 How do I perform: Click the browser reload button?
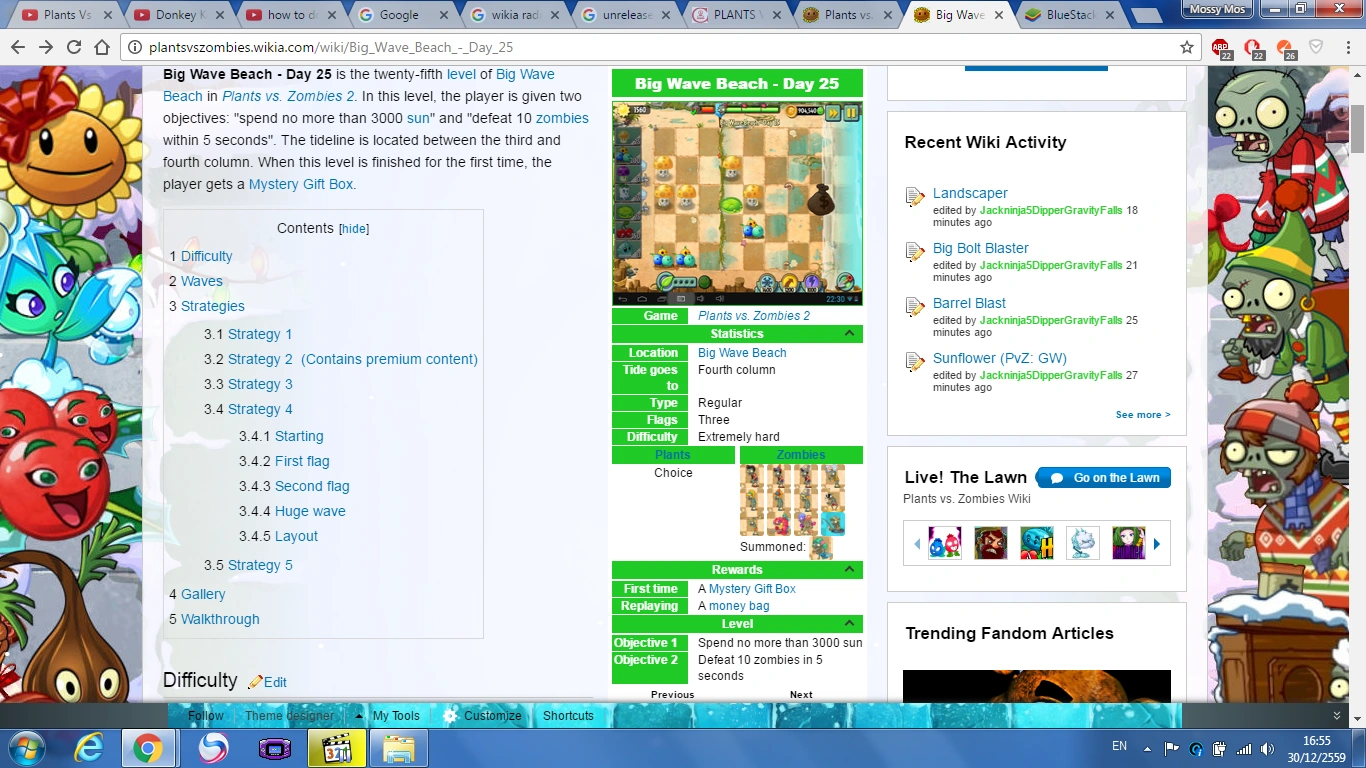point(74,47)
